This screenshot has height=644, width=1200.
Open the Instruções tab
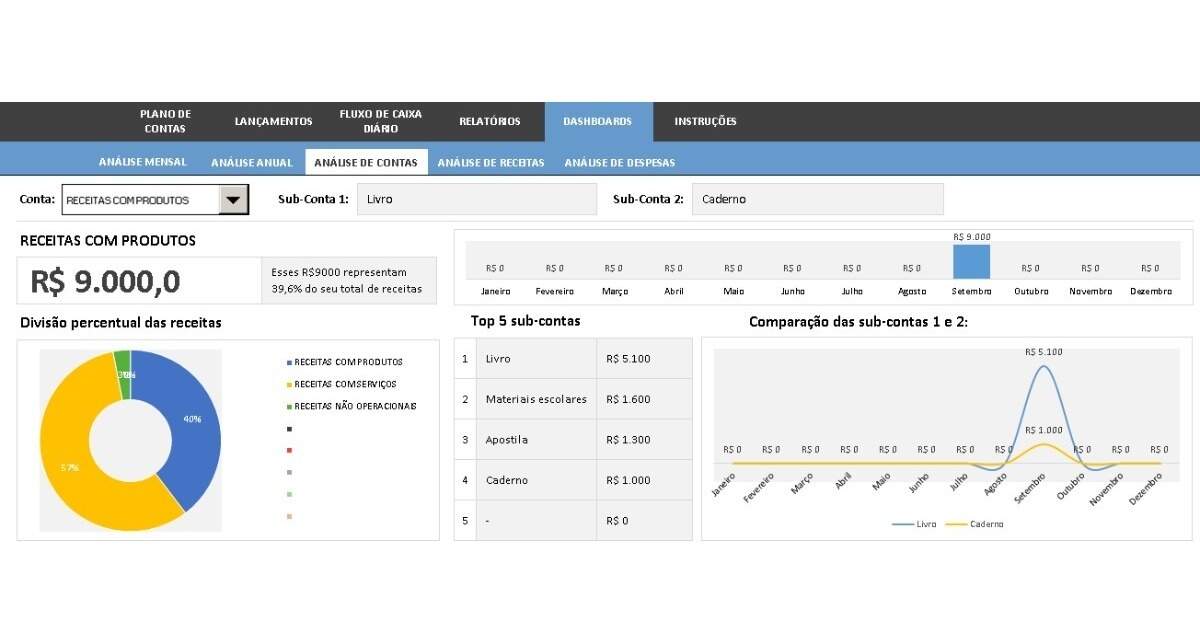705,121
